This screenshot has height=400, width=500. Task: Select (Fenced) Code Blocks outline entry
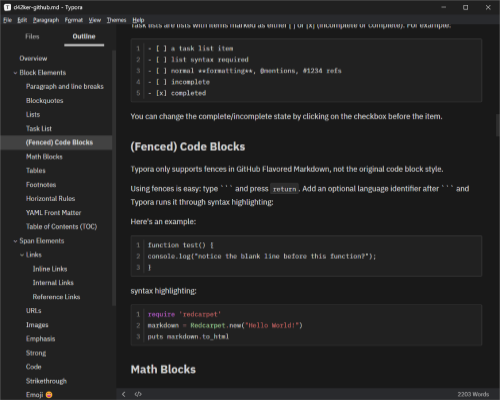(x=59, y=142)
